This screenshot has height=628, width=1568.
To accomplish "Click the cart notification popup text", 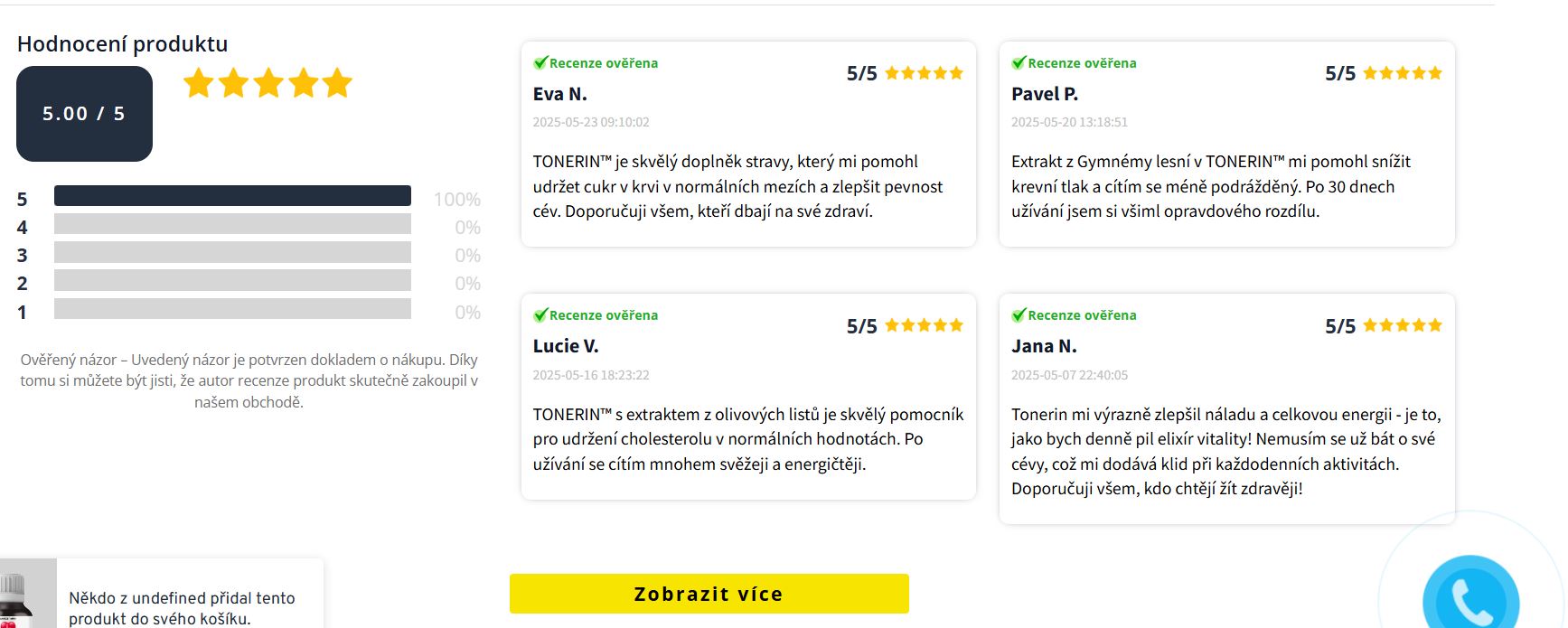I will tap(182, 607).
